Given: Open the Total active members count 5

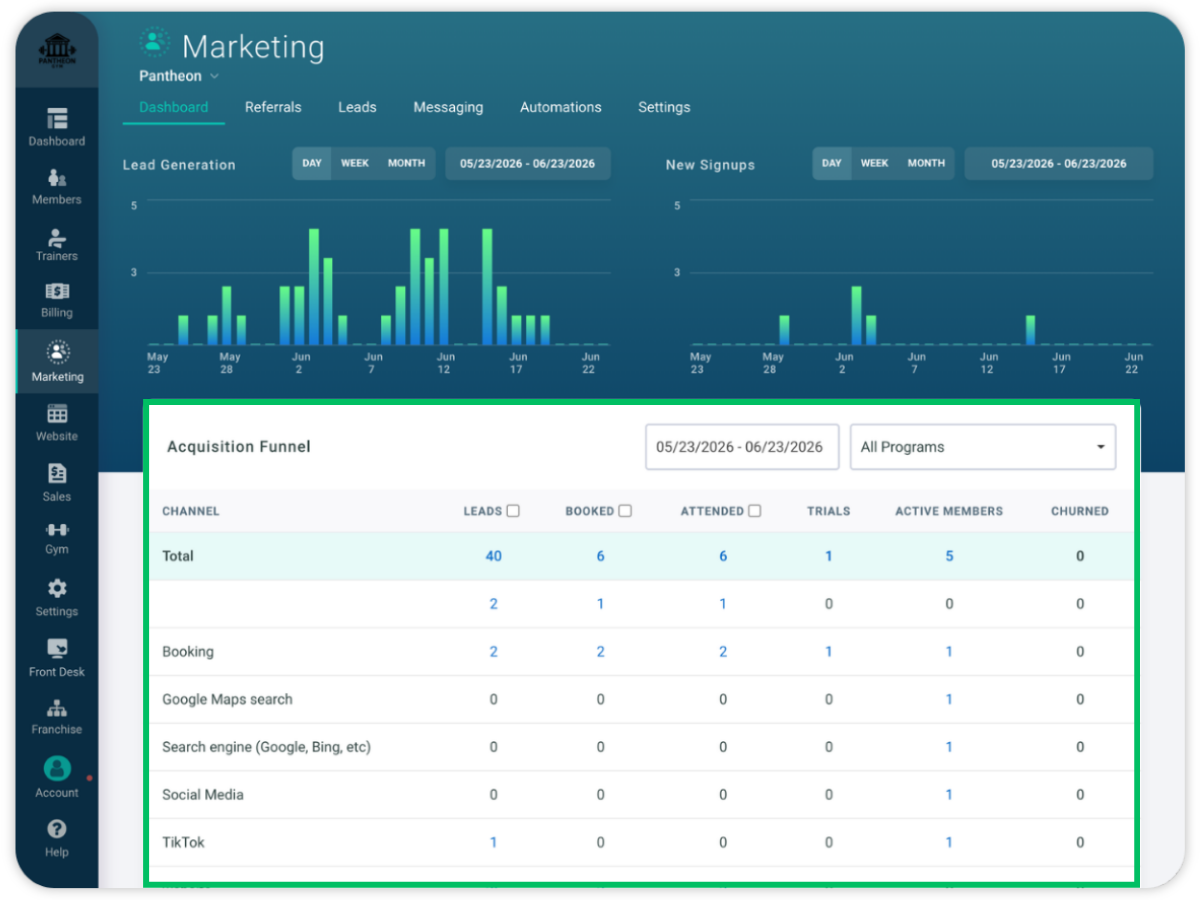Looking at the screenshot, I should click(x=949, y=556).
